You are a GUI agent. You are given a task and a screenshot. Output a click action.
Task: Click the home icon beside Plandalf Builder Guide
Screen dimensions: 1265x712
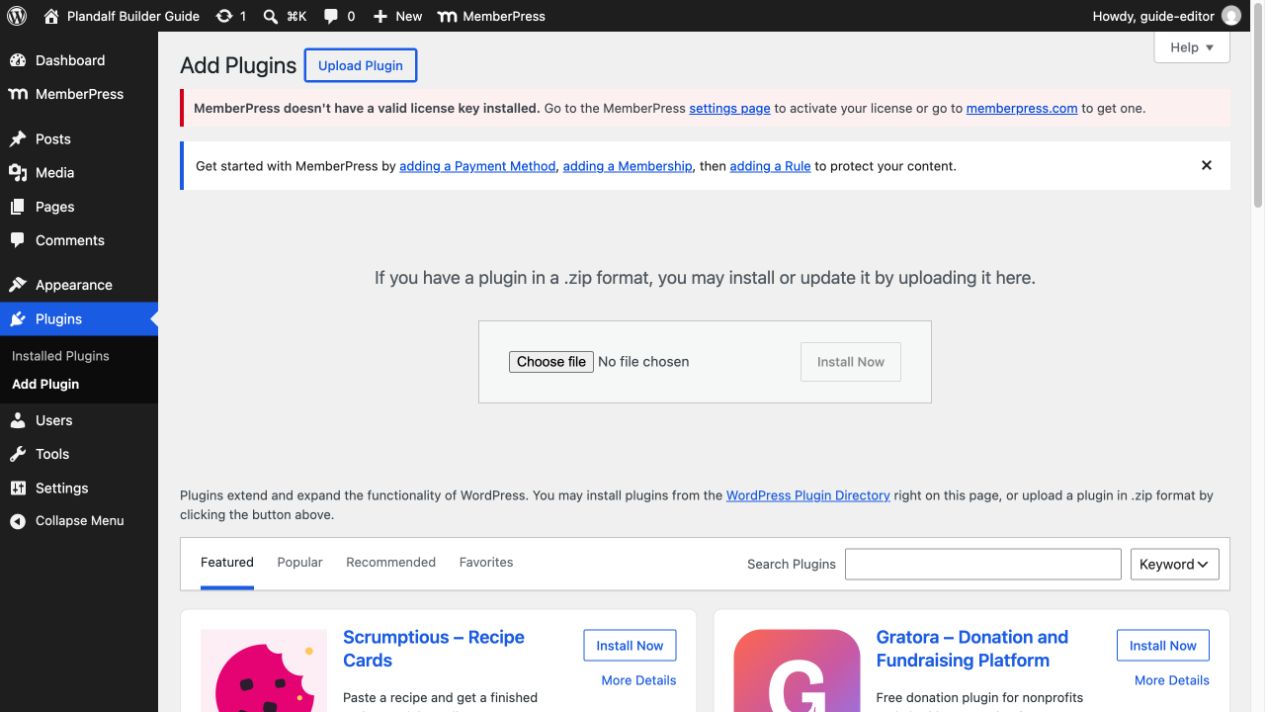52,16
